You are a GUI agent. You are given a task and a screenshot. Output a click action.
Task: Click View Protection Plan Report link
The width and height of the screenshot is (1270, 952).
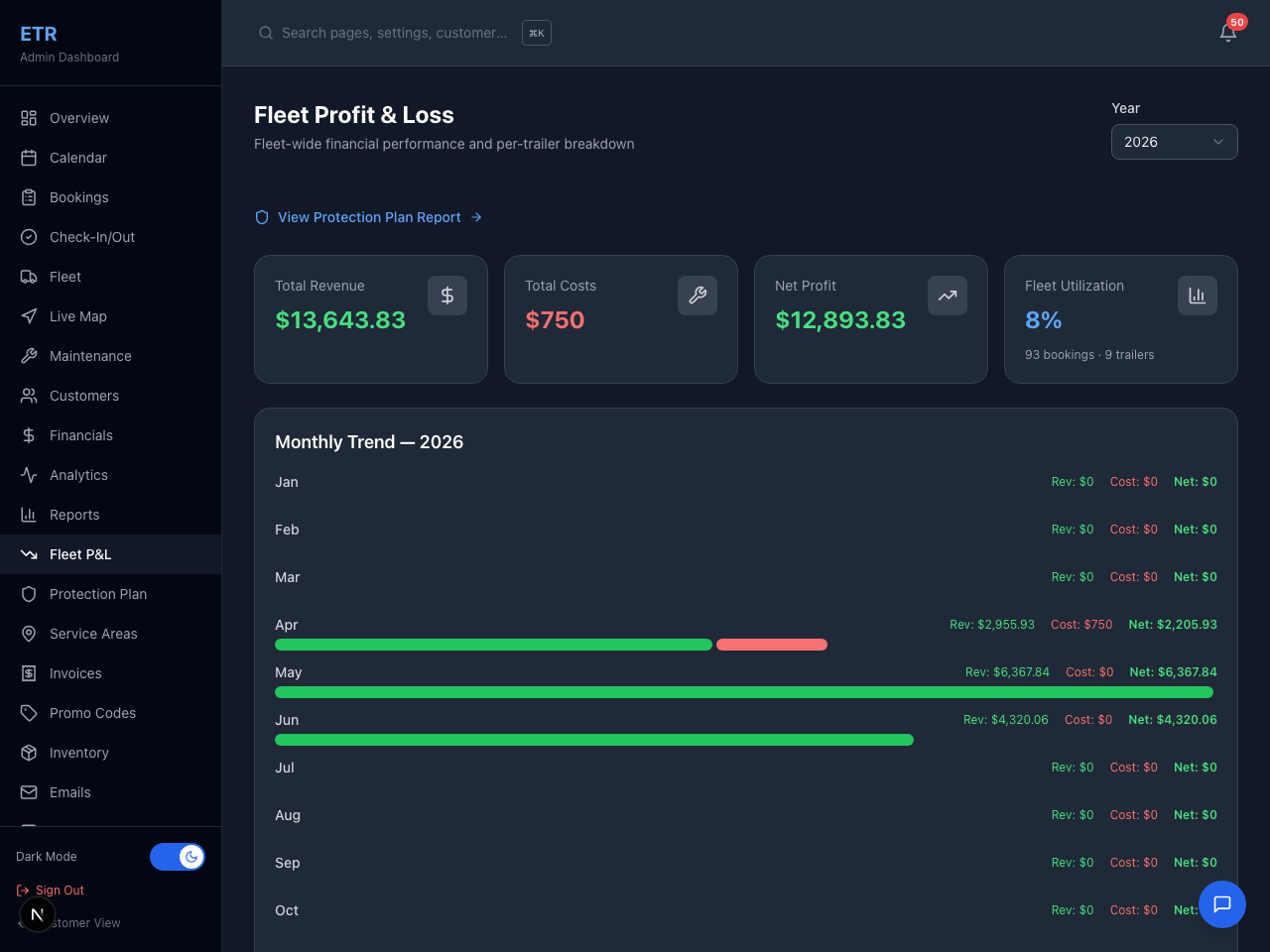pos(369,217)
